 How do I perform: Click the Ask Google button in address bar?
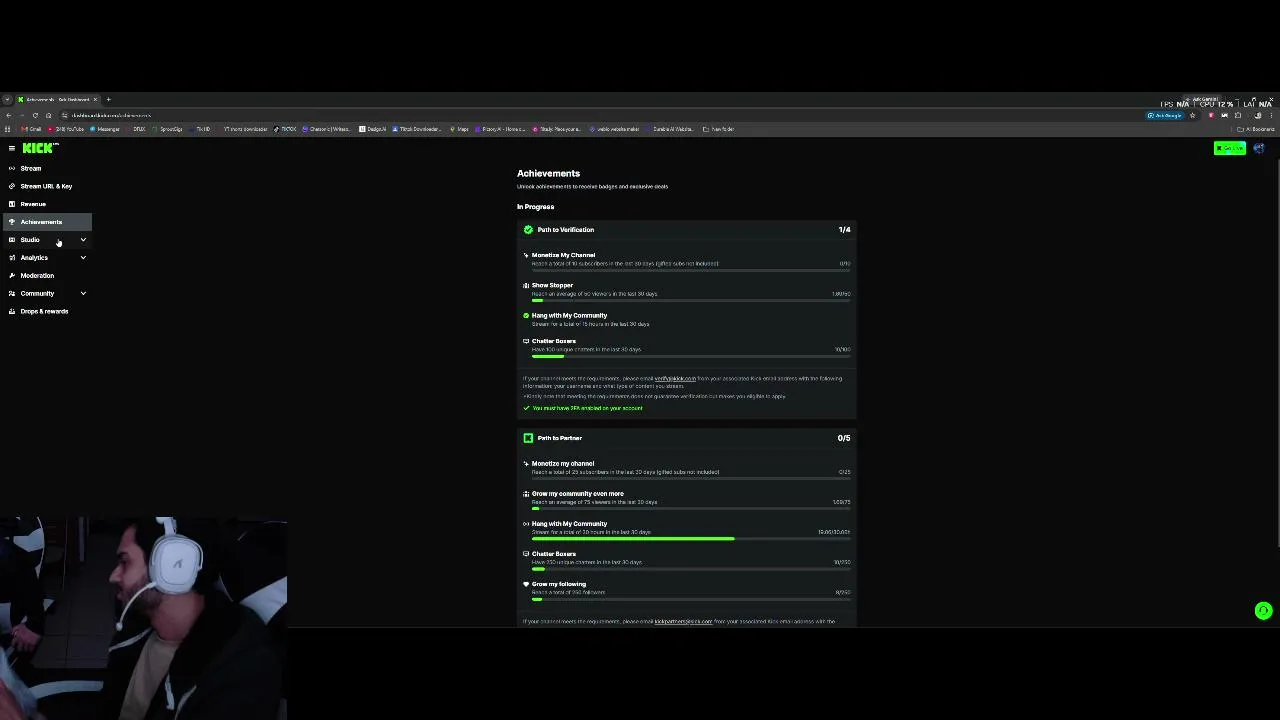pyautogui.click(x=1166, y=115)
